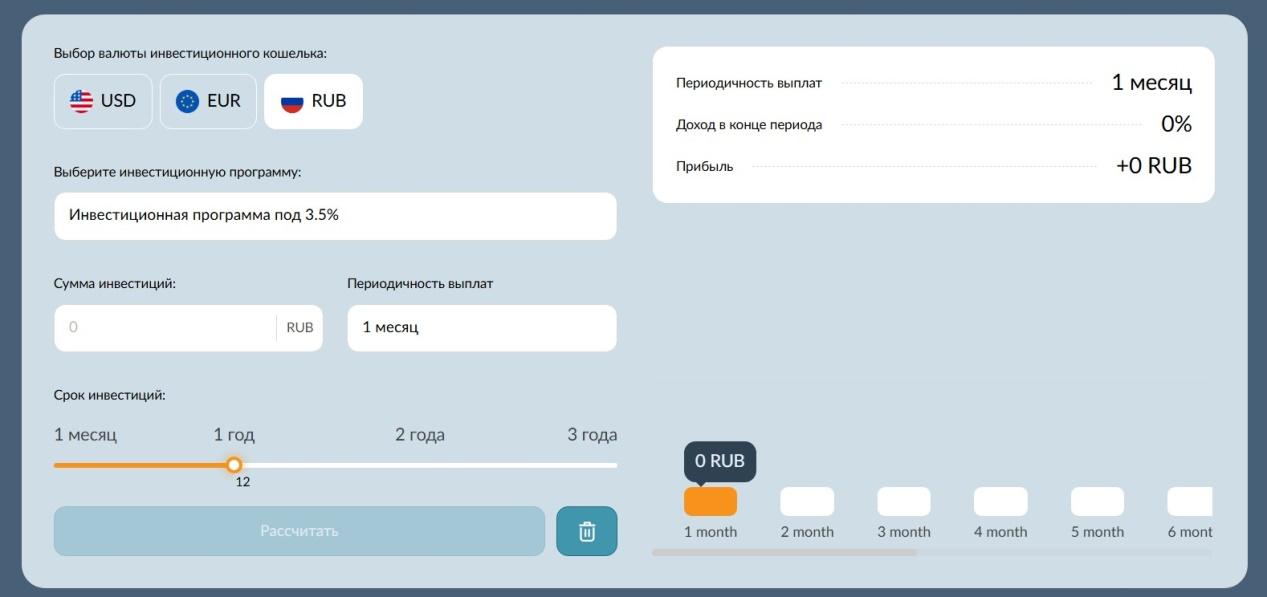Click the '+0 RUB' profit value

[x=1154, y=166]
